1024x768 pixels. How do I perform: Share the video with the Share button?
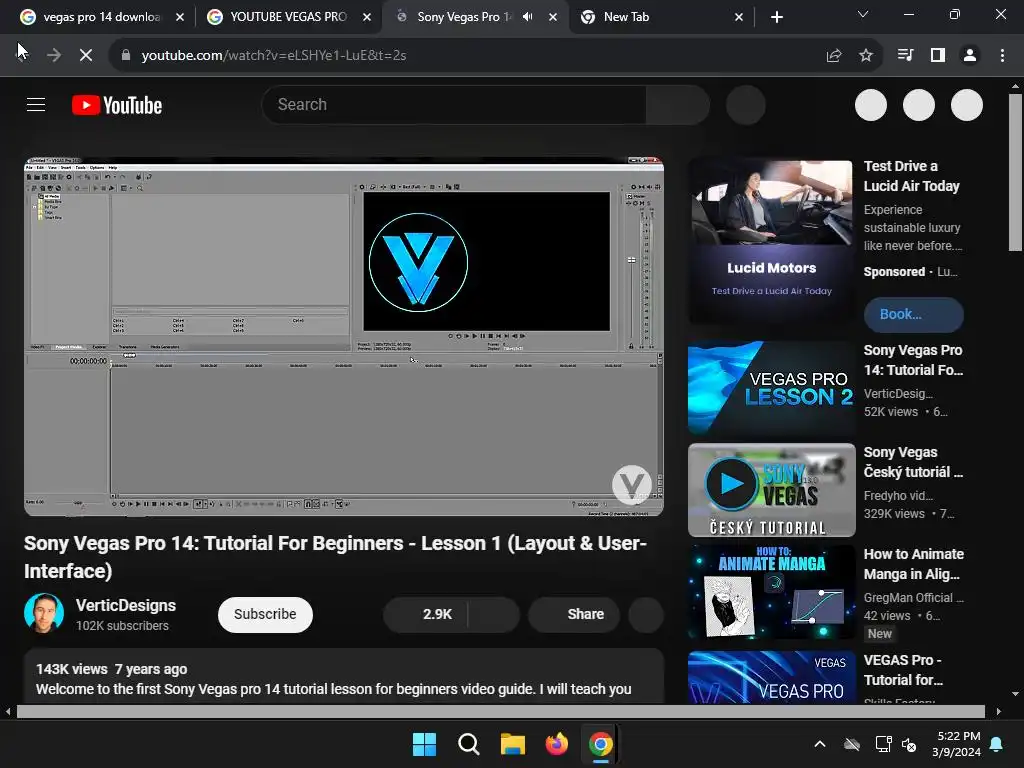[x=574, y=615]
